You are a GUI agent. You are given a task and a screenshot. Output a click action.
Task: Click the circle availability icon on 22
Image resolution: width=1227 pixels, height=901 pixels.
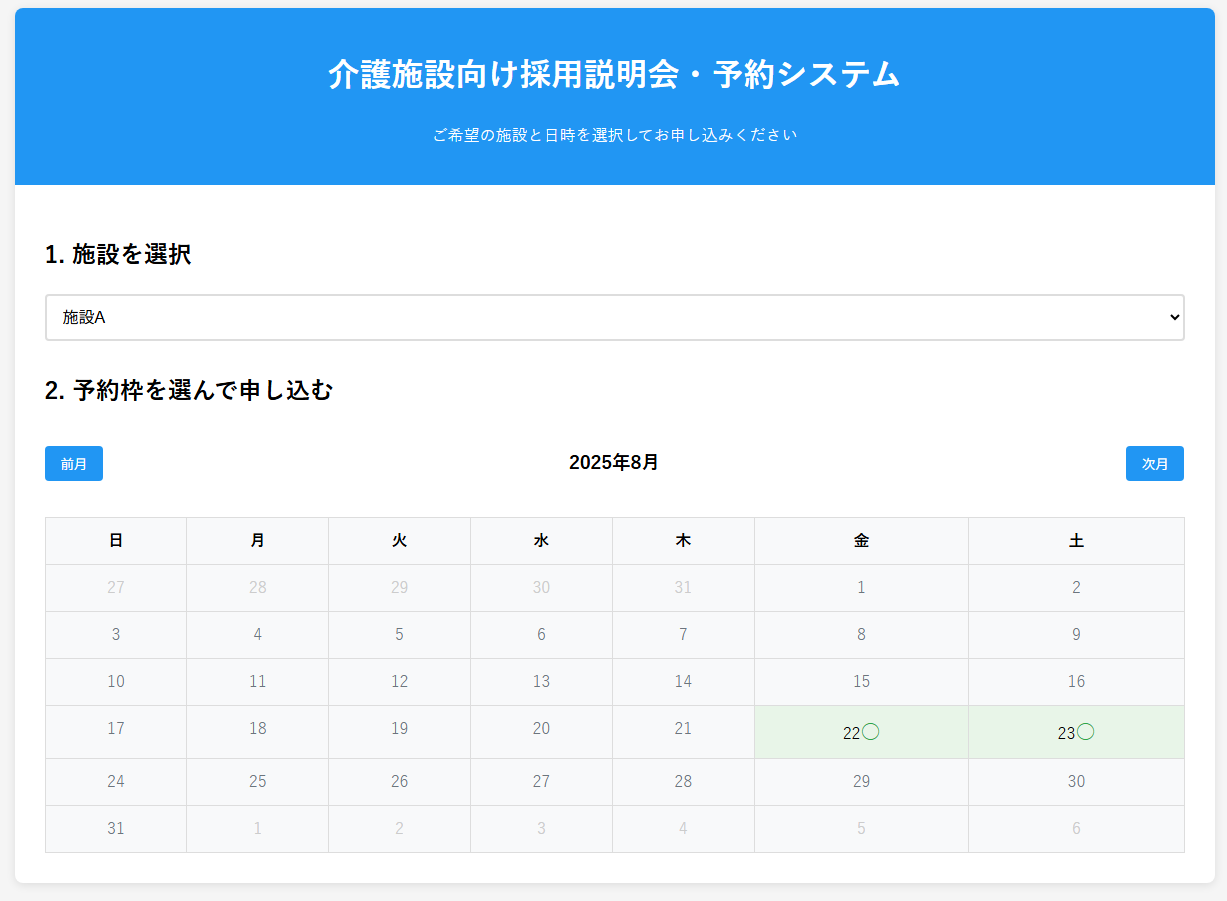point(871,732)
